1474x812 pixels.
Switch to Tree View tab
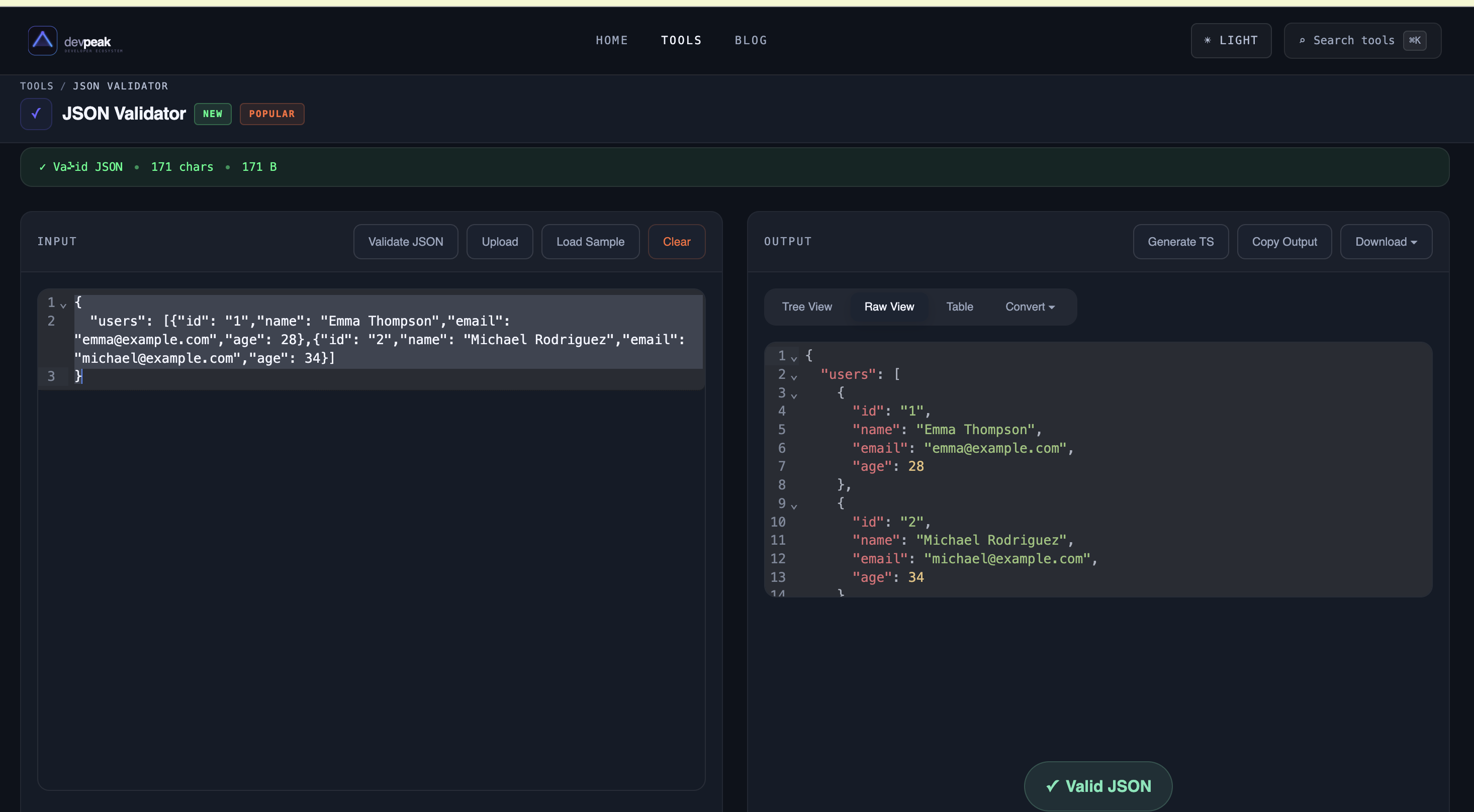[807, 307]
